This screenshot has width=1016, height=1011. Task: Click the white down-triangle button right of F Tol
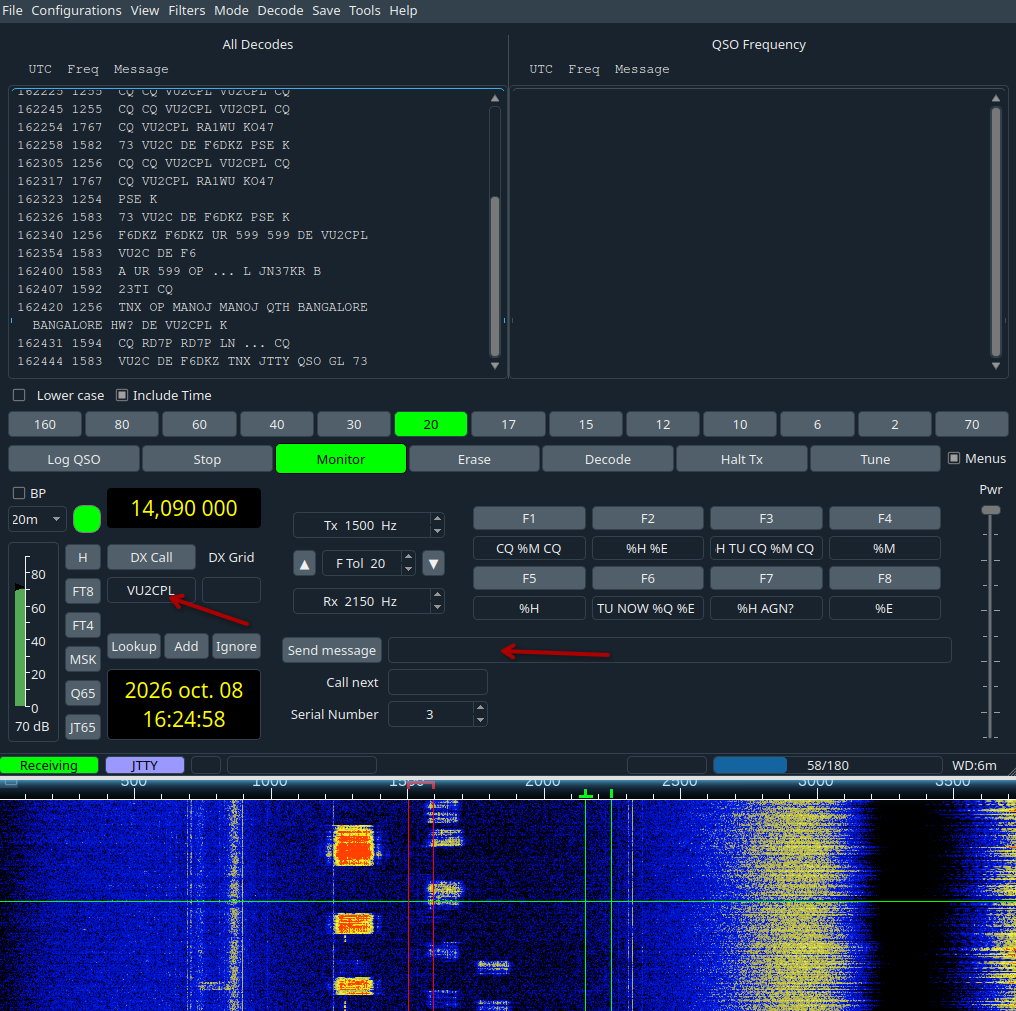pyautogui.click(x=433, y=564)
